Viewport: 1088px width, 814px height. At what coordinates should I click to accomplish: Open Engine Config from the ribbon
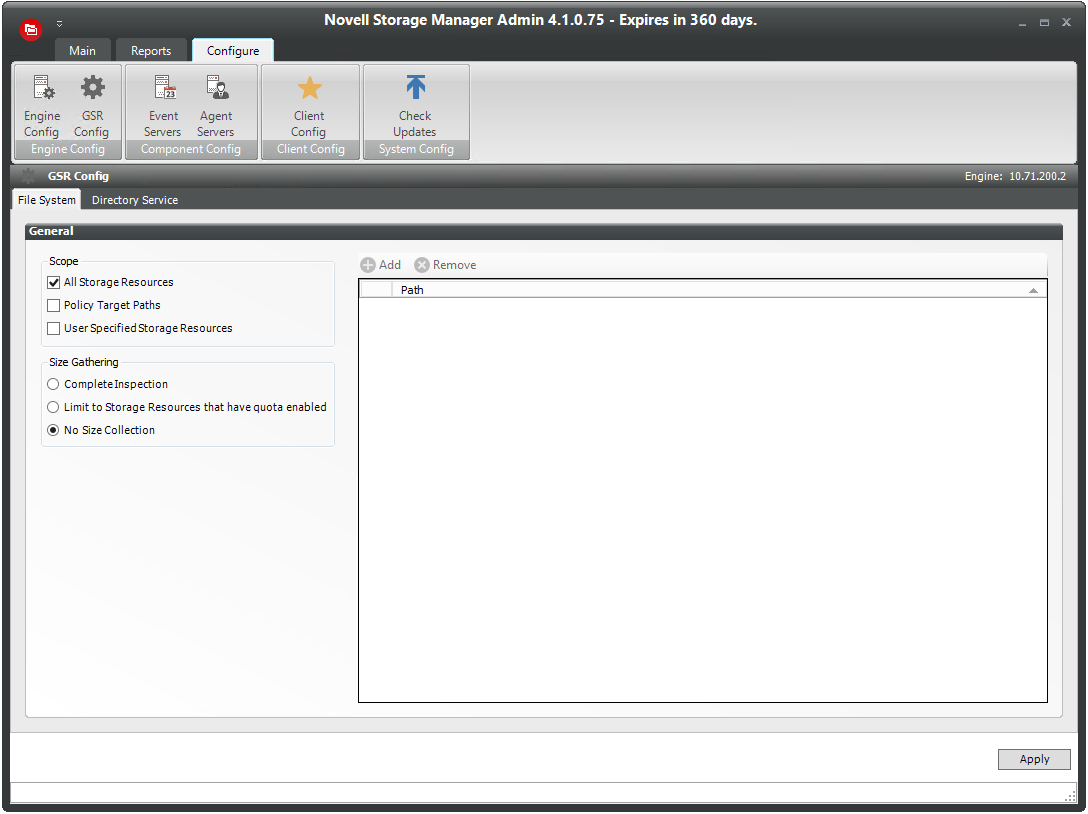pyautogui.click(x=42, y=105)
